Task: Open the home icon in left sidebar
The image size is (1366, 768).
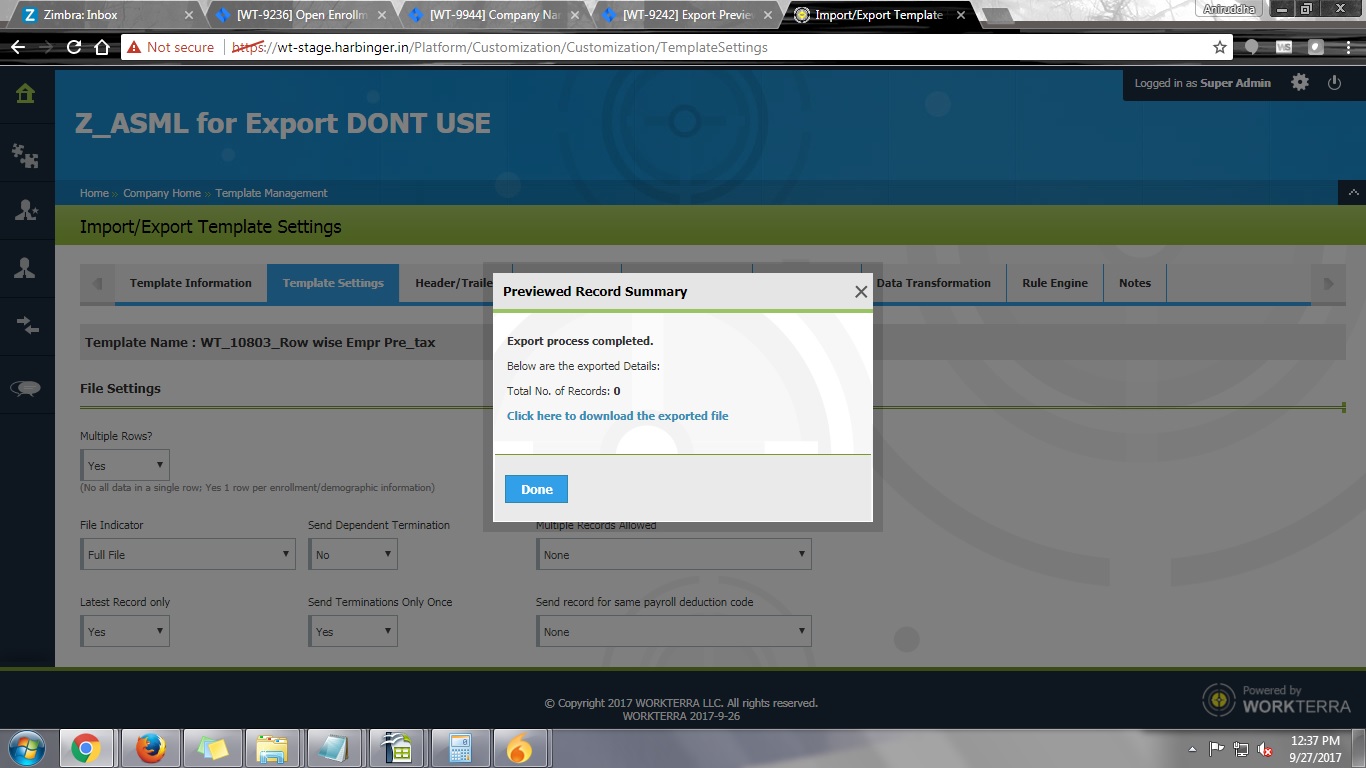Action: [26, 94]
